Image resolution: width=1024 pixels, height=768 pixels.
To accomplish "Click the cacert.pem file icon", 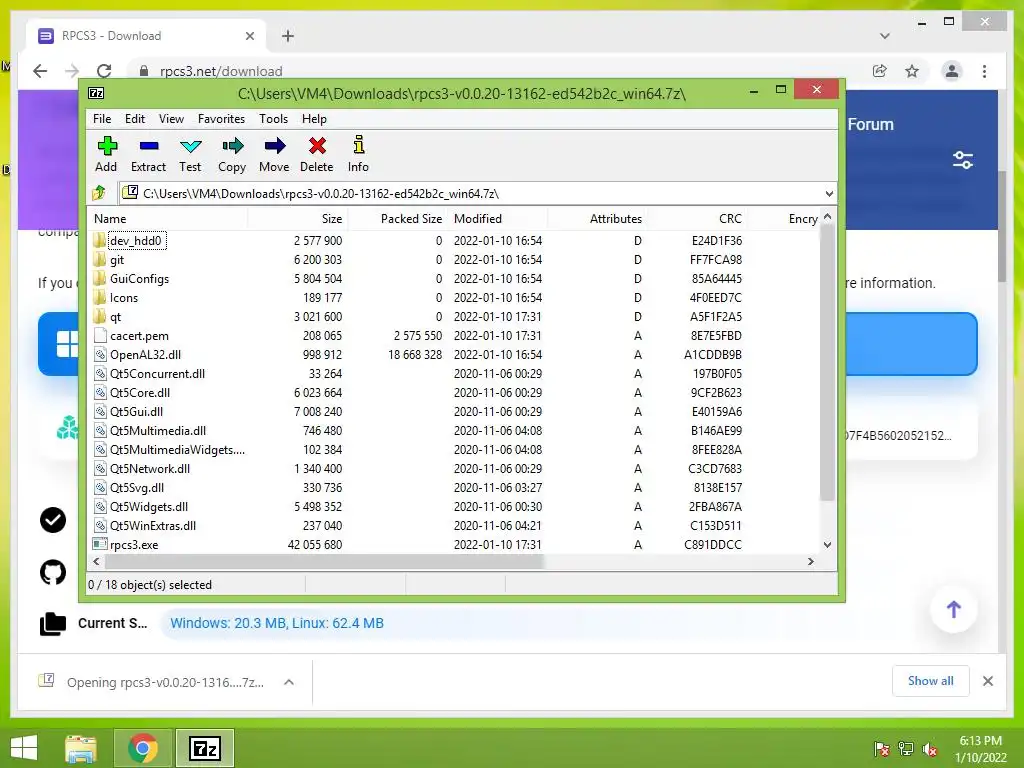I will (x=100, y=335).
